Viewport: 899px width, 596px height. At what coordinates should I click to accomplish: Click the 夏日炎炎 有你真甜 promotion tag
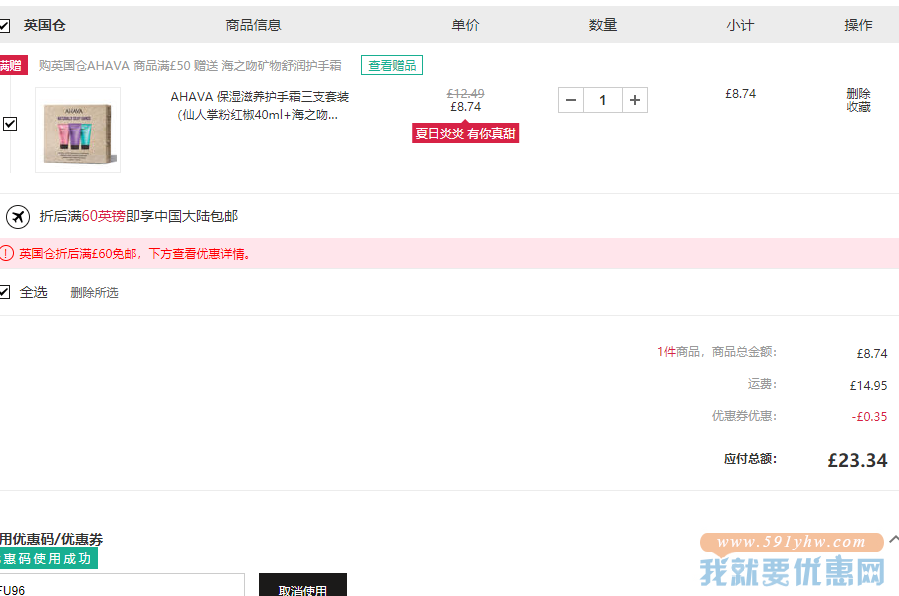465,133
